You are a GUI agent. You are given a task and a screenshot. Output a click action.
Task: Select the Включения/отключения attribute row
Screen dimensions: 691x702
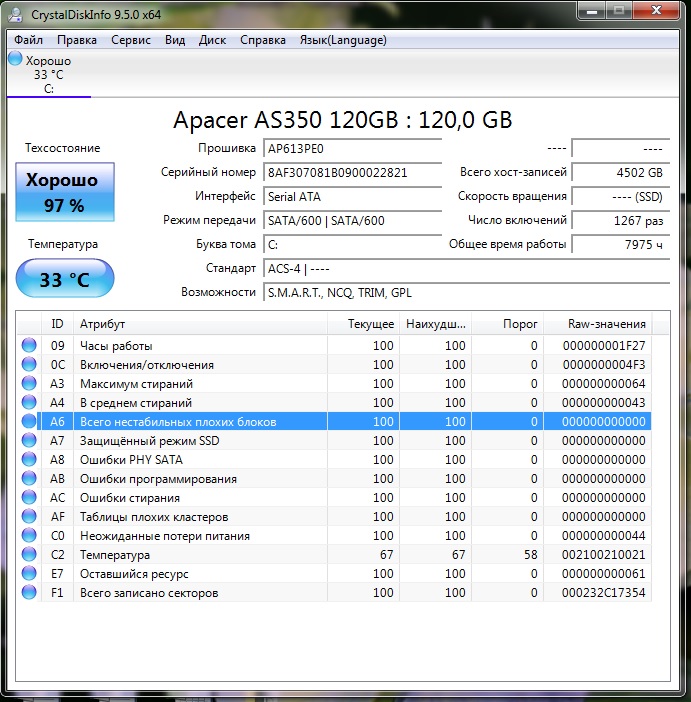[334, 364]
